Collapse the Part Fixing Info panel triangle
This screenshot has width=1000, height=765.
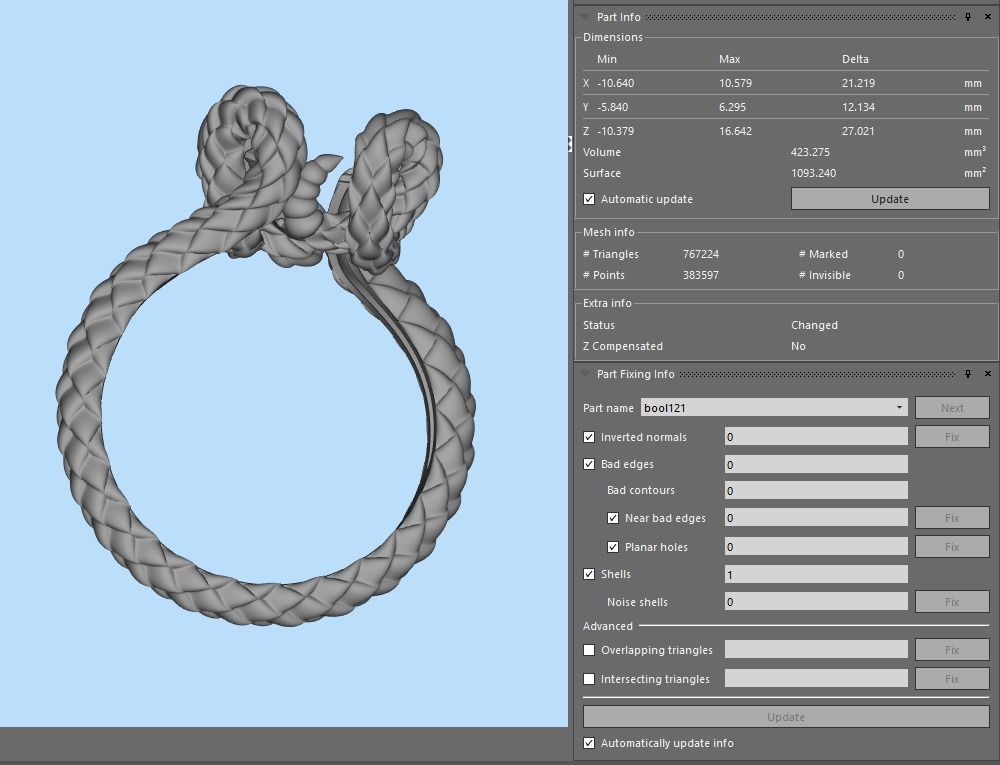585,374
